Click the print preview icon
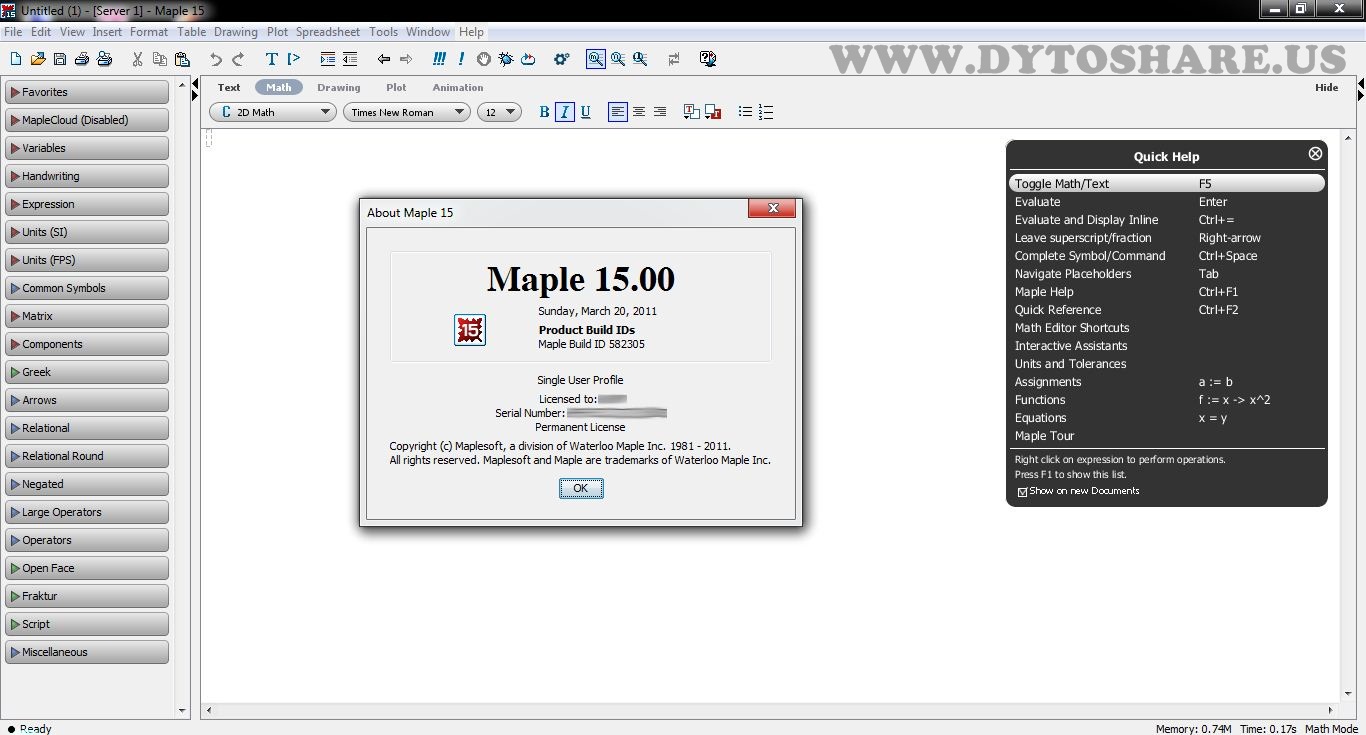This screenshot has height=735, width=1366. [x=104, y=59]
